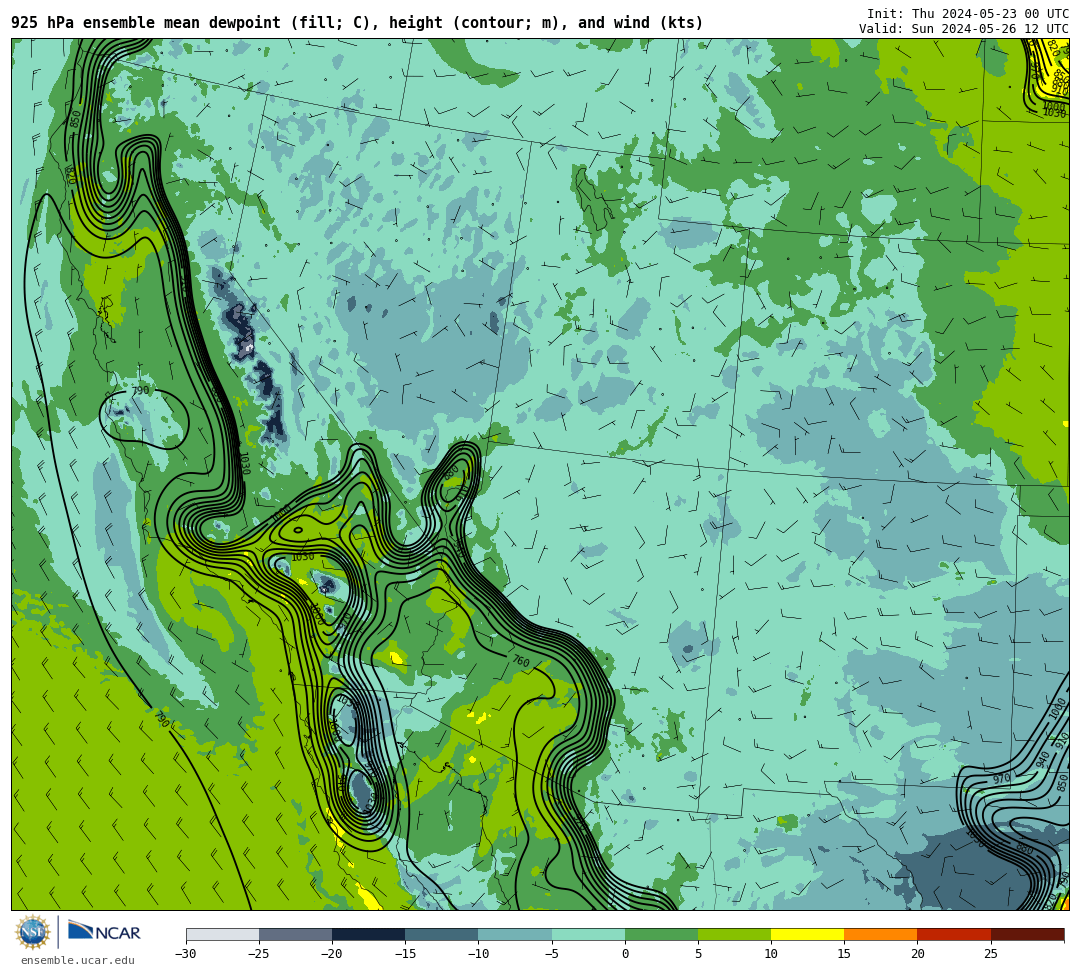
Task: Click the NCAR logo
Action: point(104,932)
